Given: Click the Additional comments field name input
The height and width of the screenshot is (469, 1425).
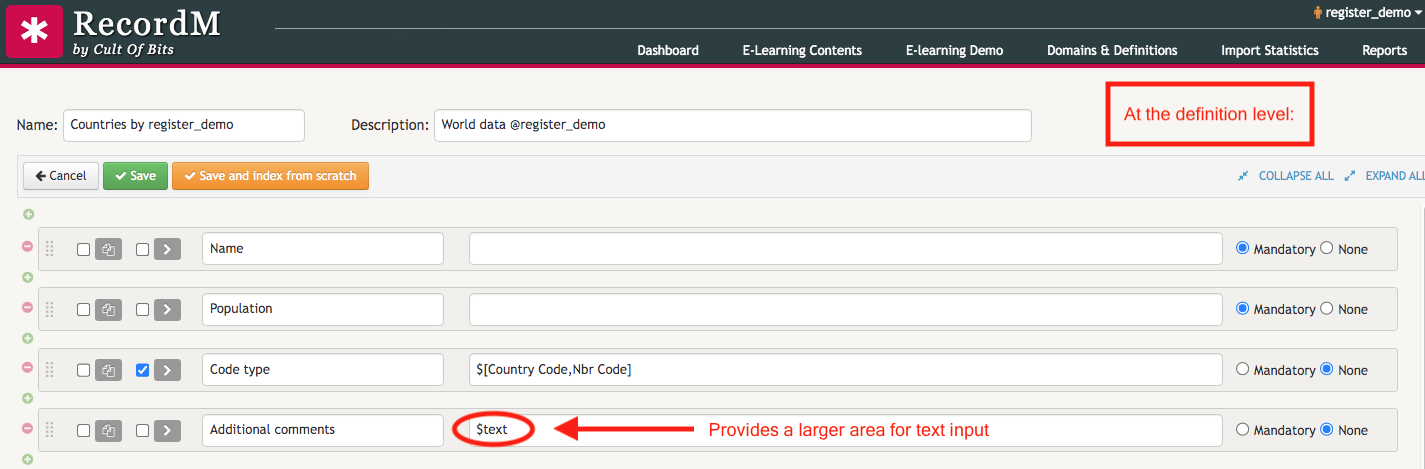Looking at the screenshot, I should click(323, 430).
